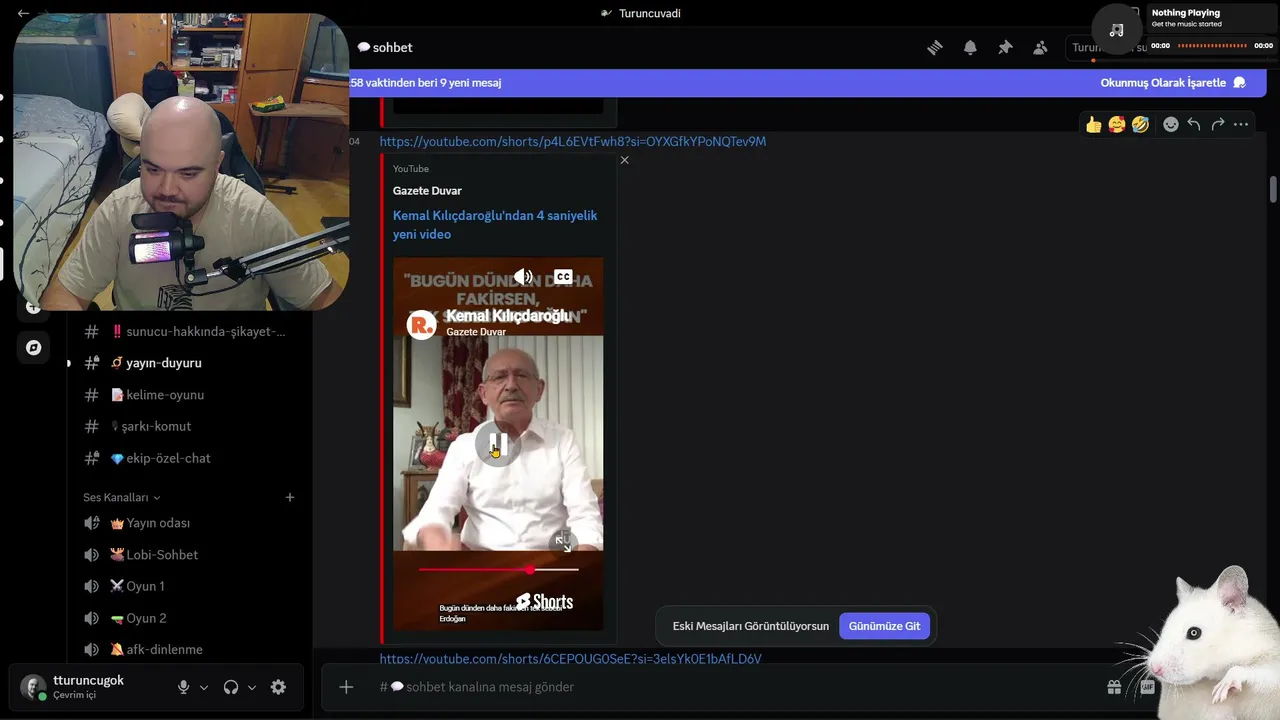Screen dimensions: 1280x720
Task: Close the Gazete Duvar video embed
Action: [x=625, y=160]
